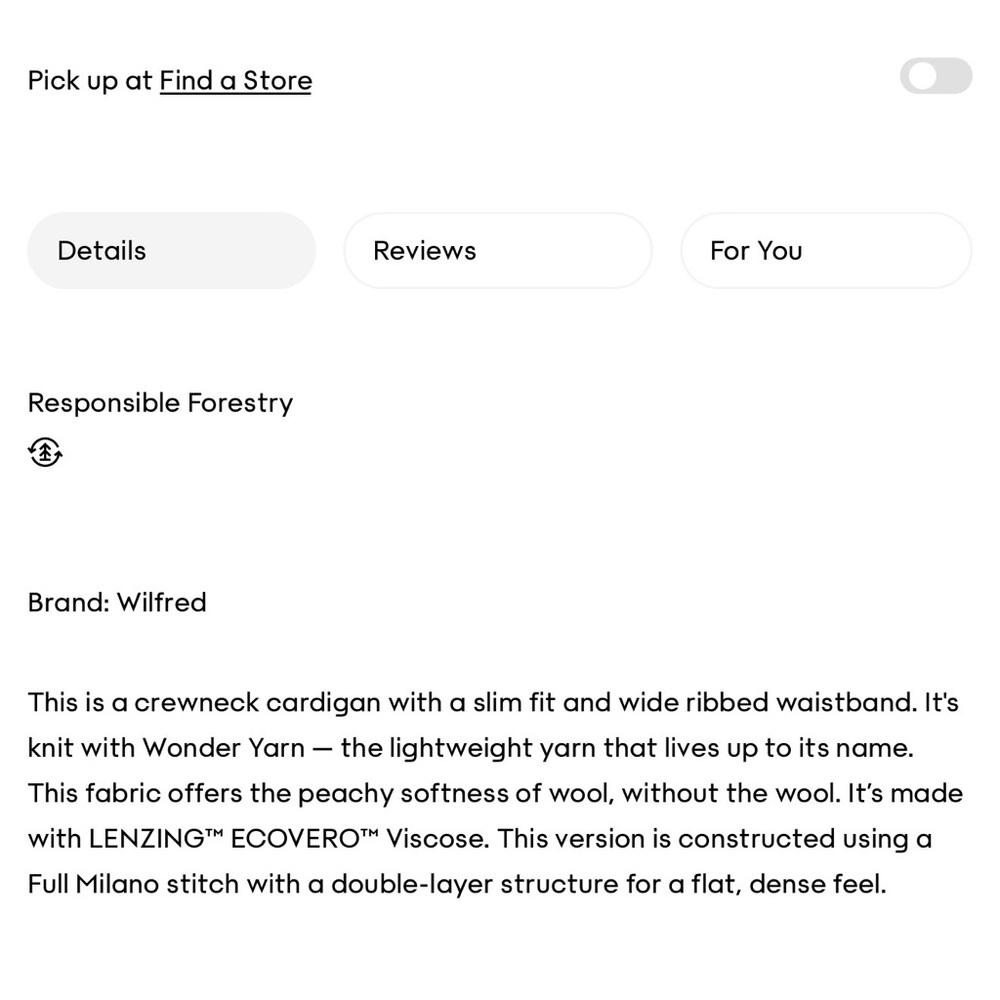Switch to the Reviews tab
This screenshot has width=1000, height=1000.
[498, 251]
